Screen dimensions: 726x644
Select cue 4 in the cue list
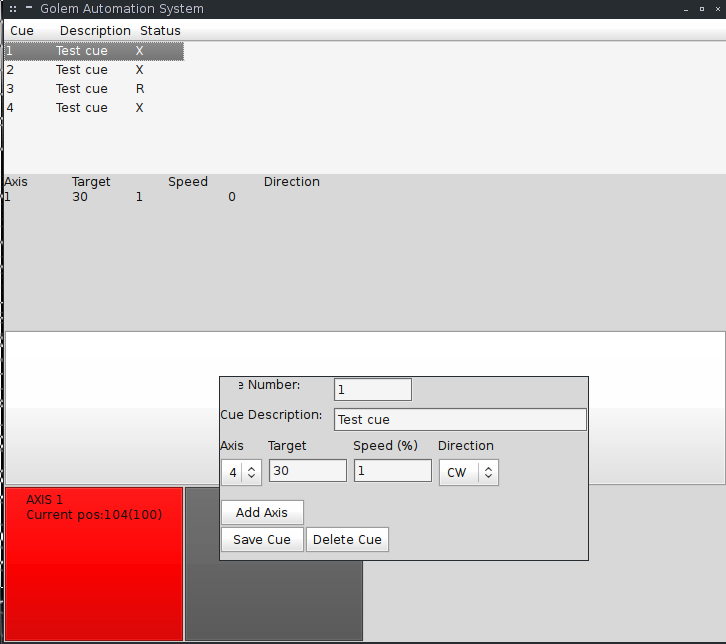point(93,108)
